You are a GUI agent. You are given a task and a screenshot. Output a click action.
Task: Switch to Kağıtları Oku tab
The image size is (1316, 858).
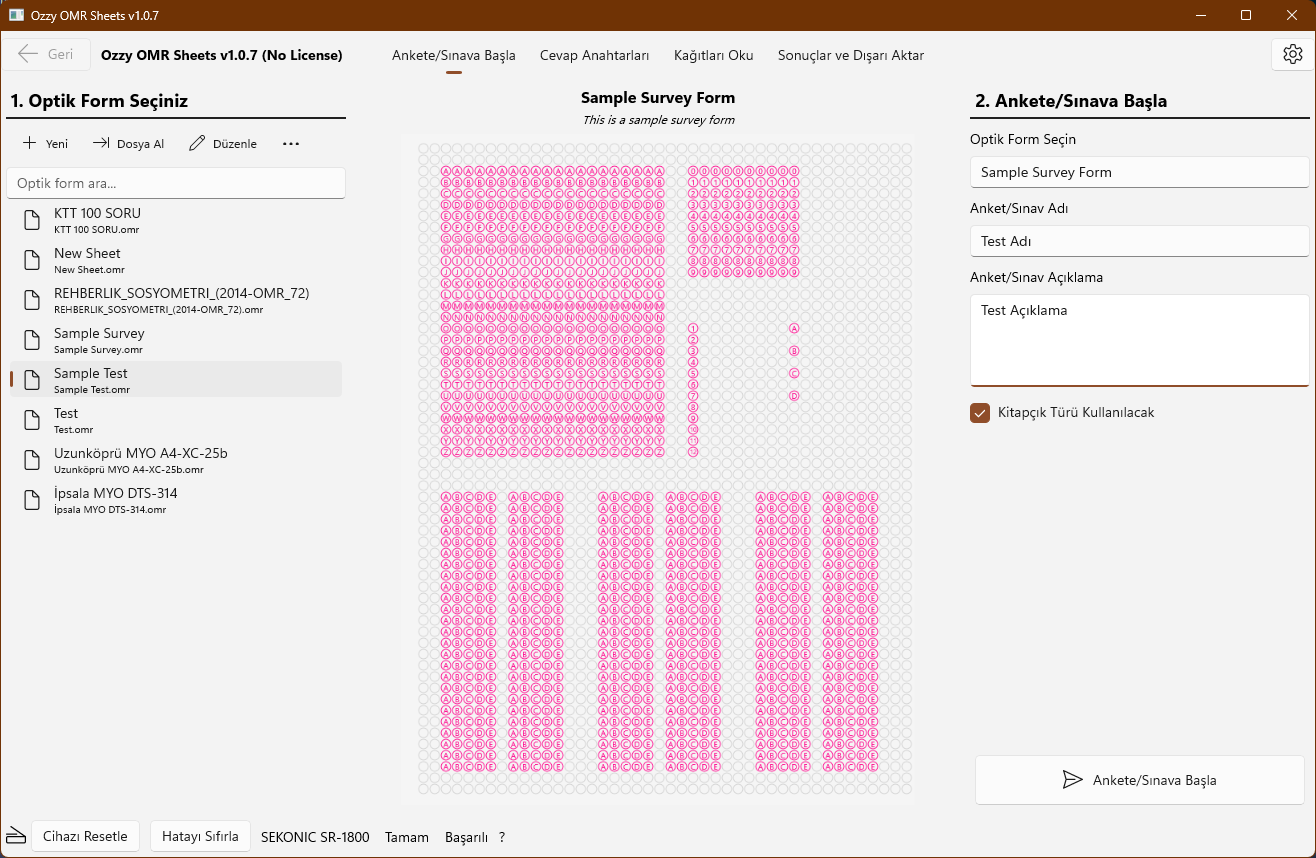[x=713, y=55]
